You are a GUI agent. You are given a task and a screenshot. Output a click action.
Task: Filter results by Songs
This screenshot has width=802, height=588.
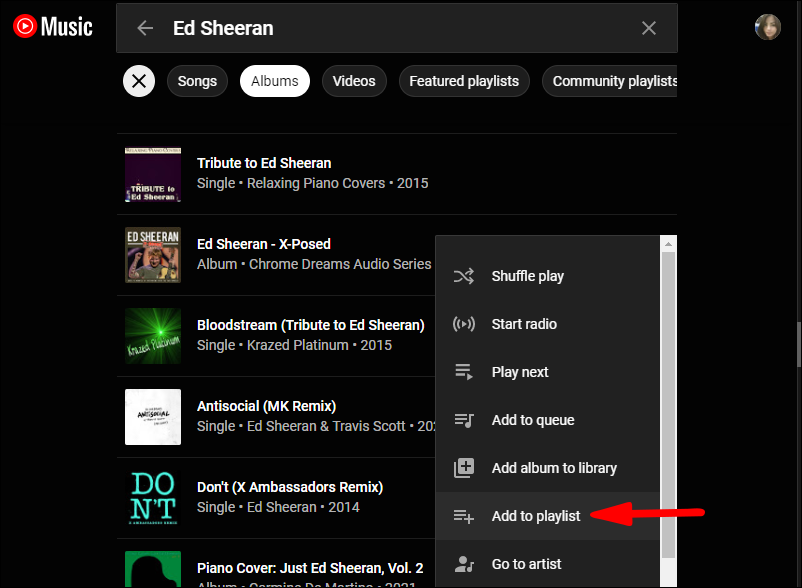[197, 81]
